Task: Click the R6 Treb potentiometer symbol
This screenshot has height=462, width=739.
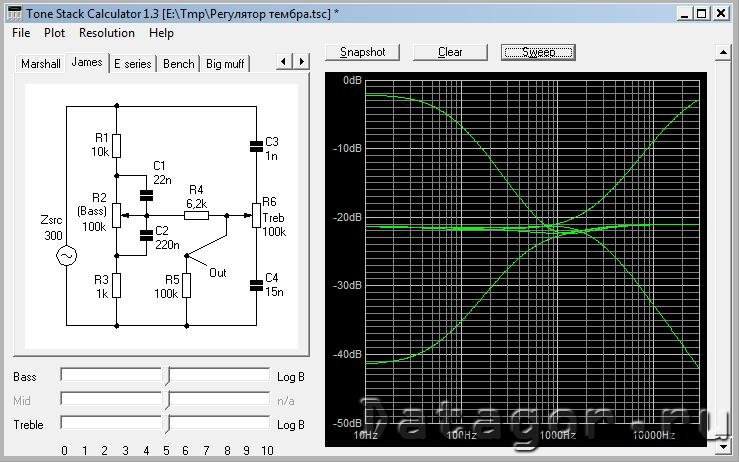Action: (x=256, y=215)
